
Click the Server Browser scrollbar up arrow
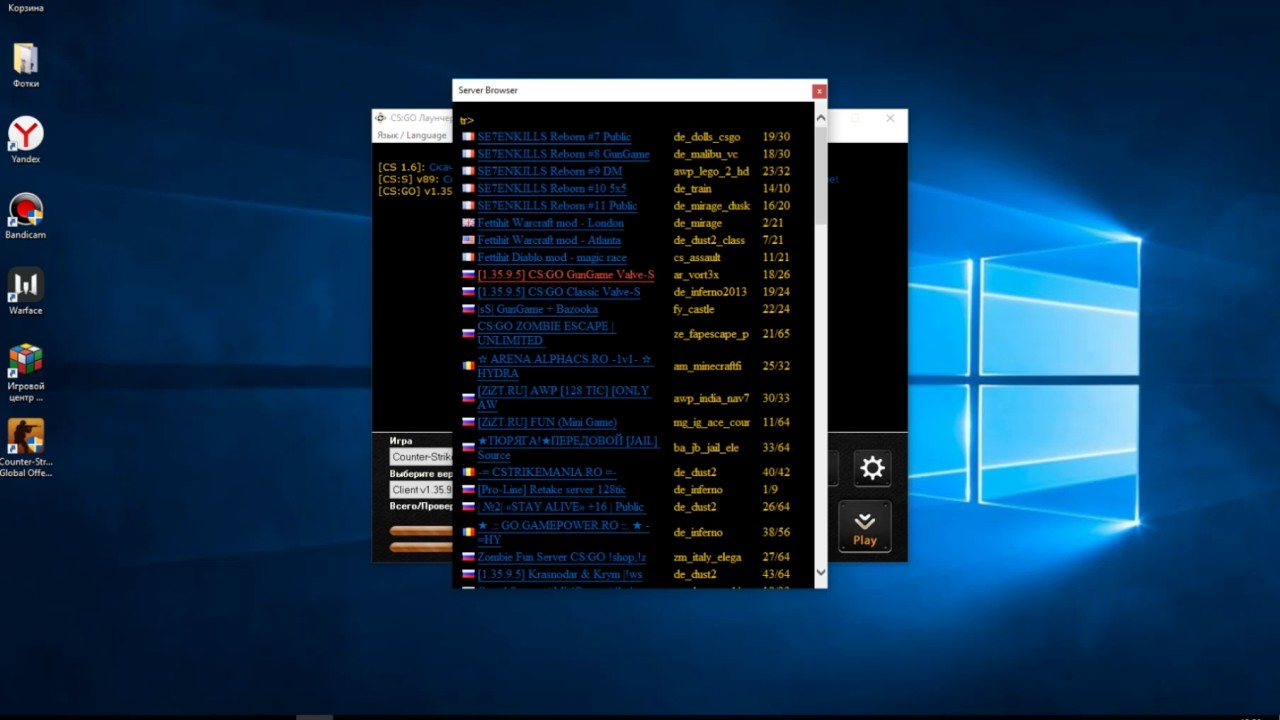click(821, 118)
